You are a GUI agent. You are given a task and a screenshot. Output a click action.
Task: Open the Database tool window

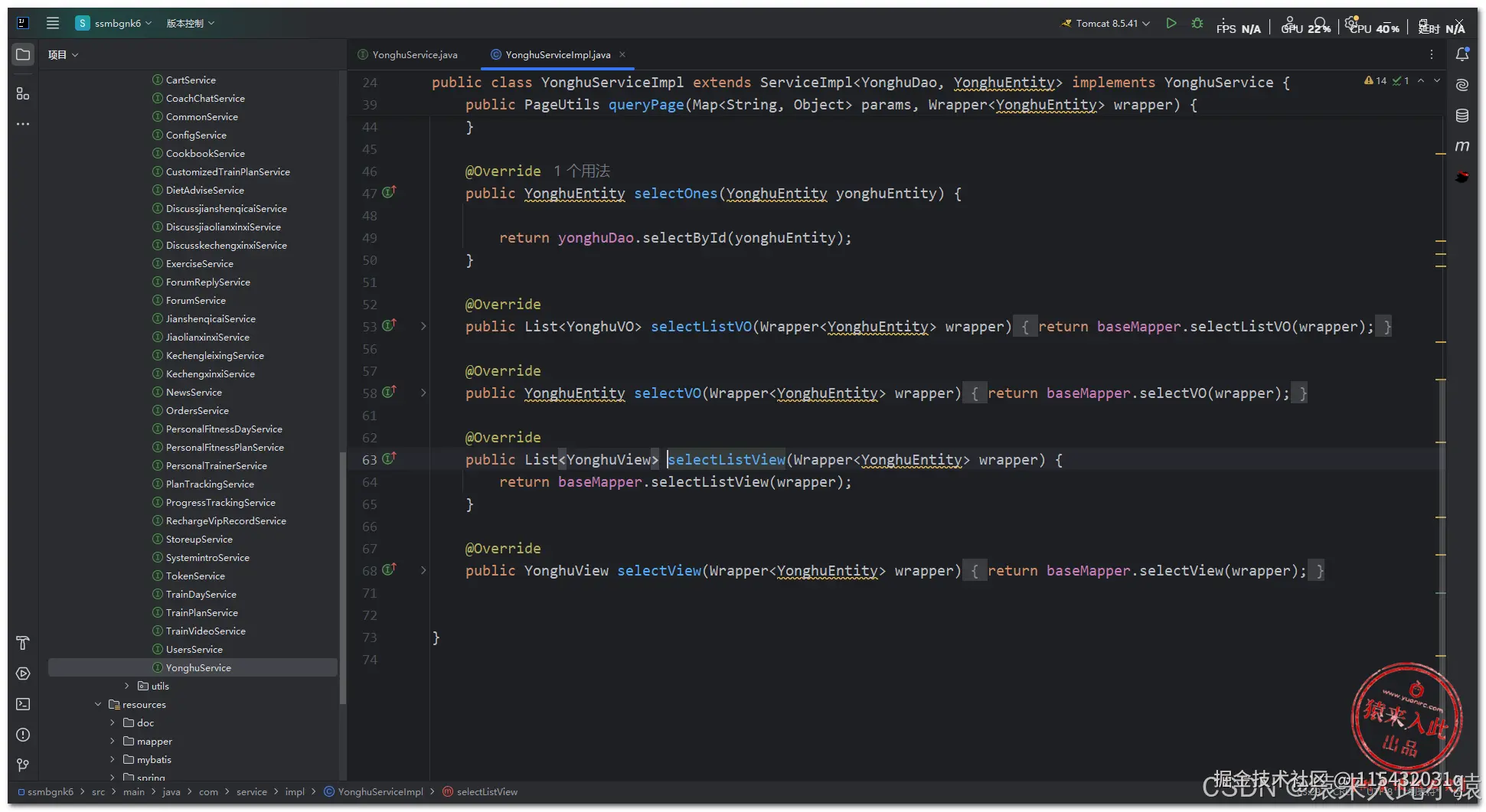click(x=1462, y=116)
